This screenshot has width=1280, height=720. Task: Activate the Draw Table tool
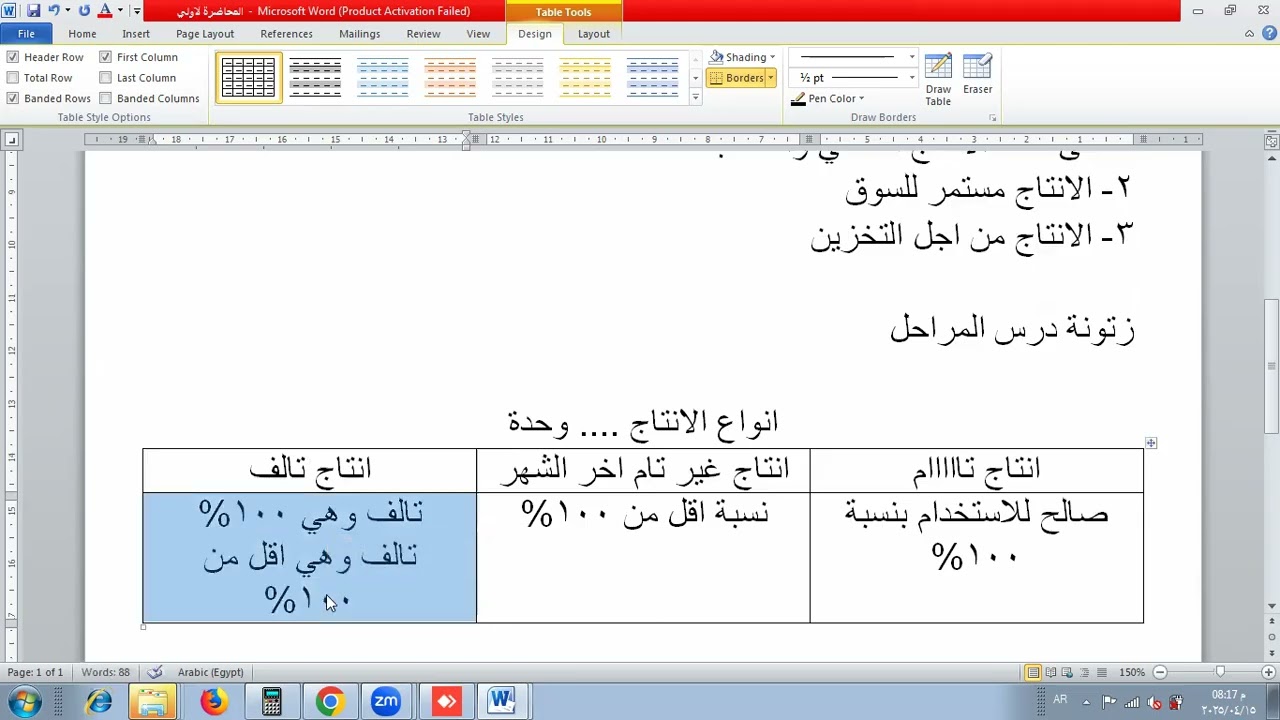(x=938, y=79)
